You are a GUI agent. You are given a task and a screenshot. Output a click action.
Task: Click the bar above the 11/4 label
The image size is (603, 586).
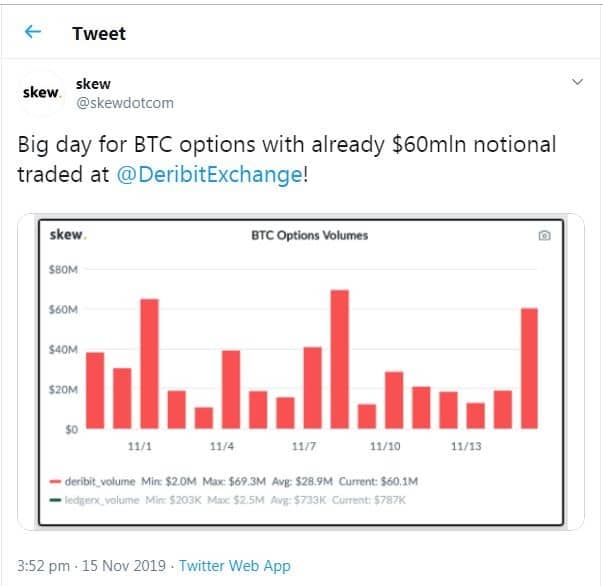(x=231, y=390)
